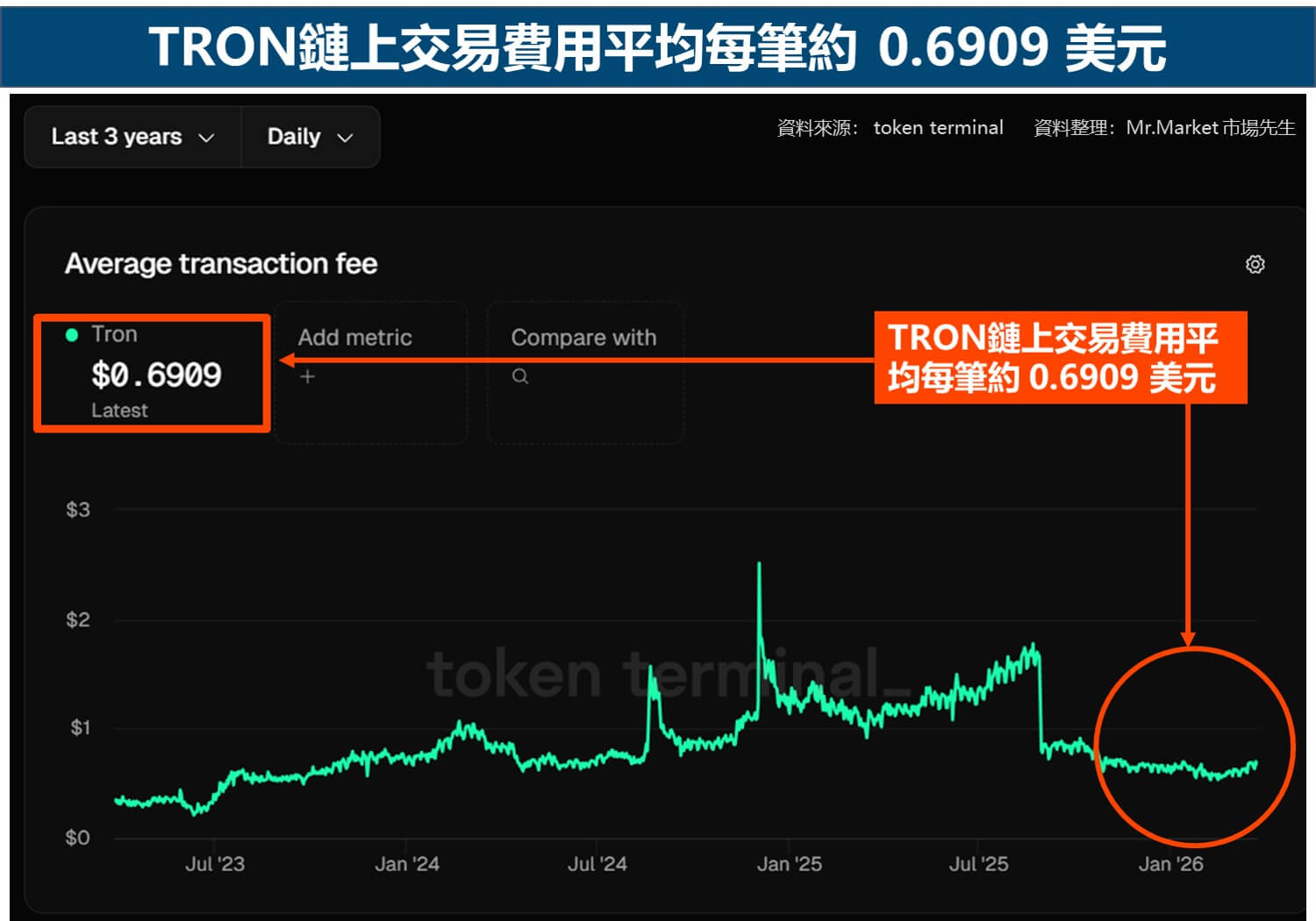Click the token terminal source link

(937, 128)
